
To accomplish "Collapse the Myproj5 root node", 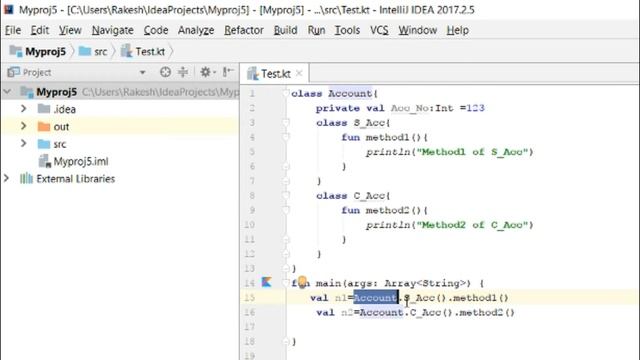I will click(x=7, y=92).
